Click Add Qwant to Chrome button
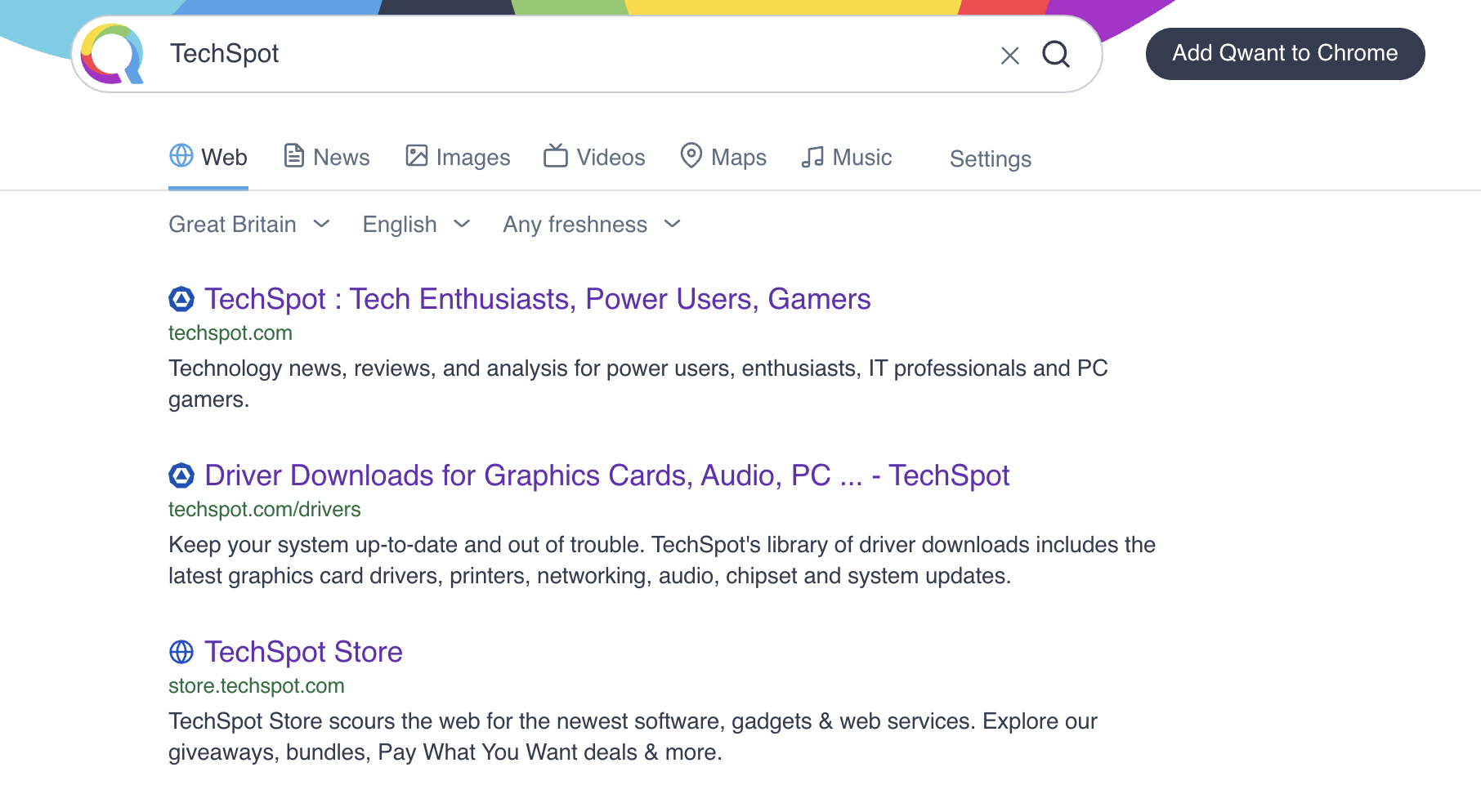The image size is (1481, 812). (1285, 54)
